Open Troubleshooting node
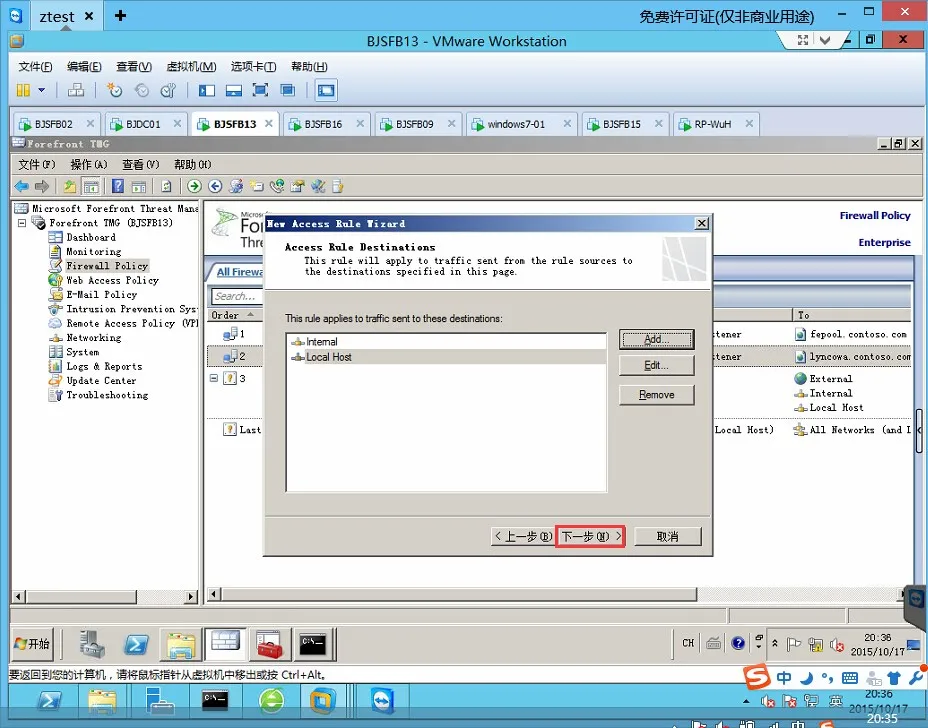The width and height of the screenshot is (928, 728). point(107,395)
